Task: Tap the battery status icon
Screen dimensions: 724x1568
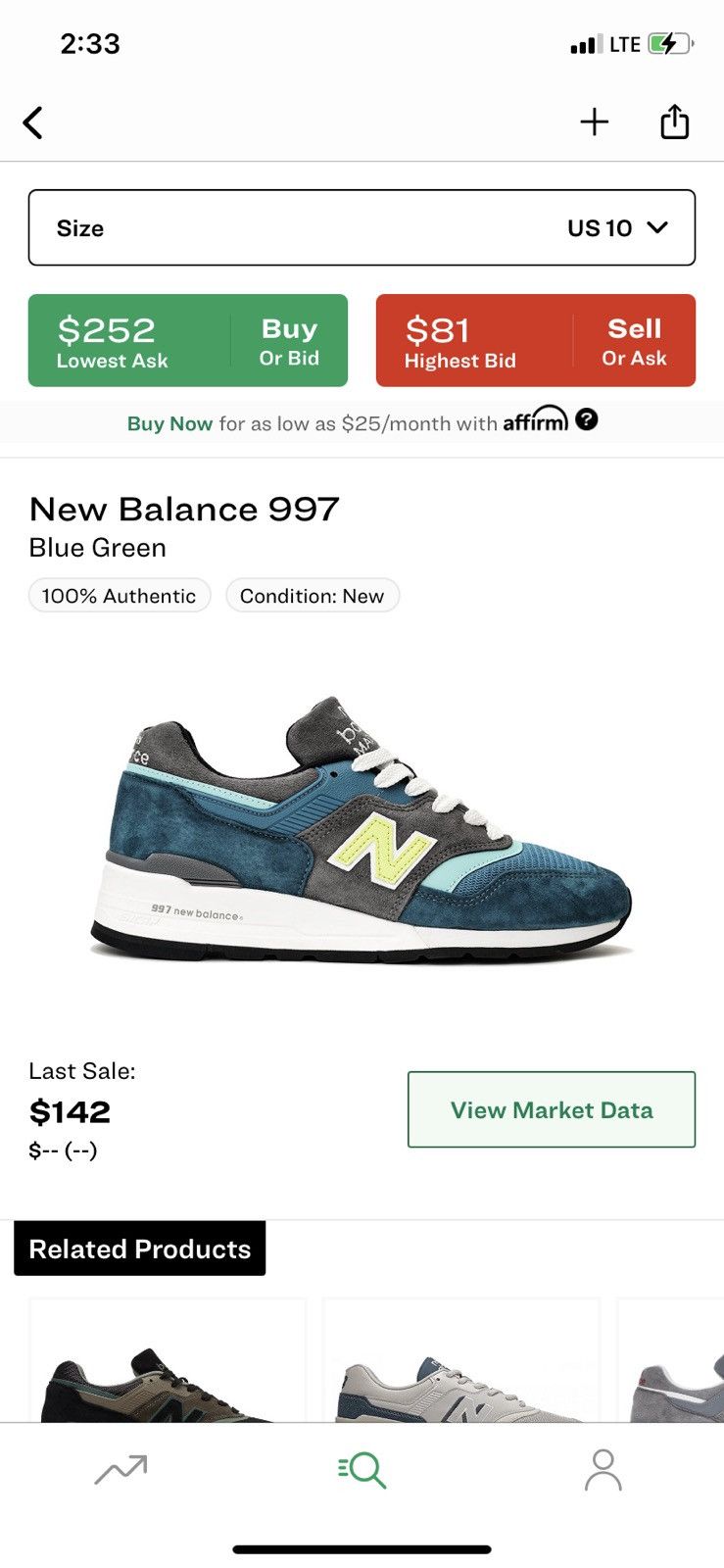Action: pyautogui.click(x=669, y=44)
